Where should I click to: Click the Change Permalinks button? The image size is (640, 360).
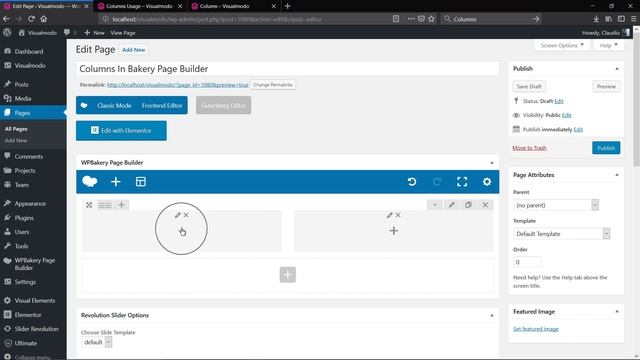(x=273, y=85)
